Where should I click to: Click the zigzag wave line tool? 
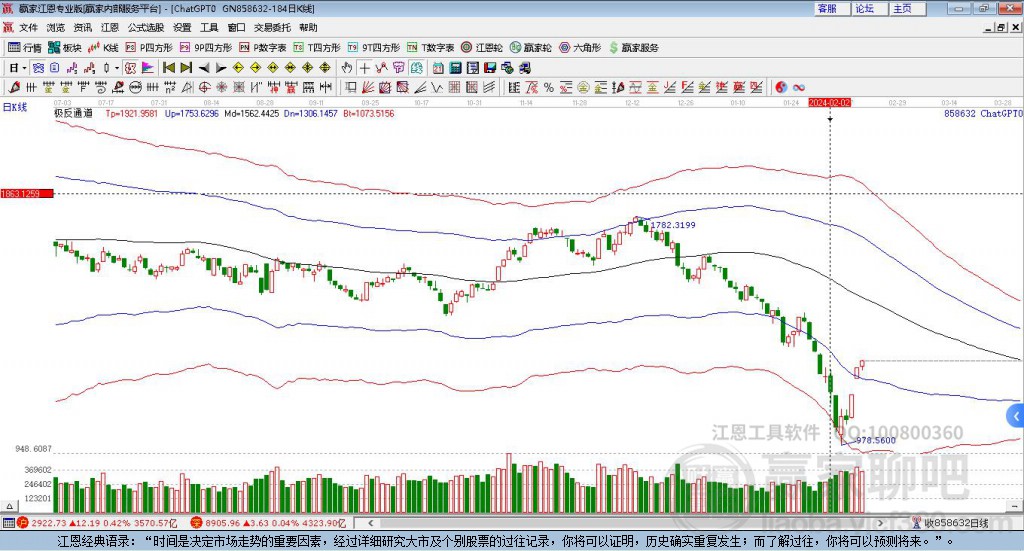click(x=438, y=87)
